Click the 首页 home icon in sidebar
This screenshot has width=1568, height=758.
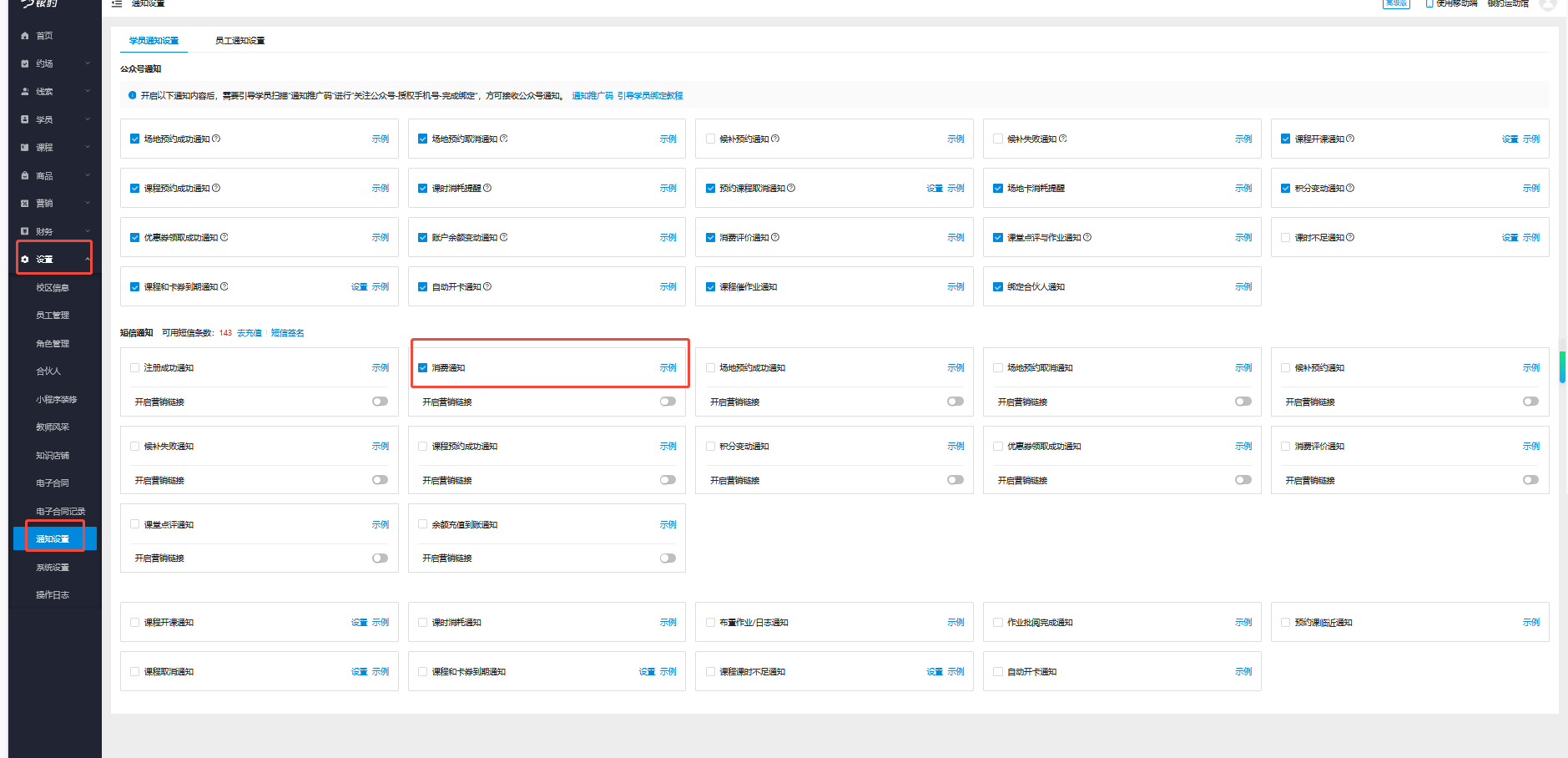(x=25, y=36)
